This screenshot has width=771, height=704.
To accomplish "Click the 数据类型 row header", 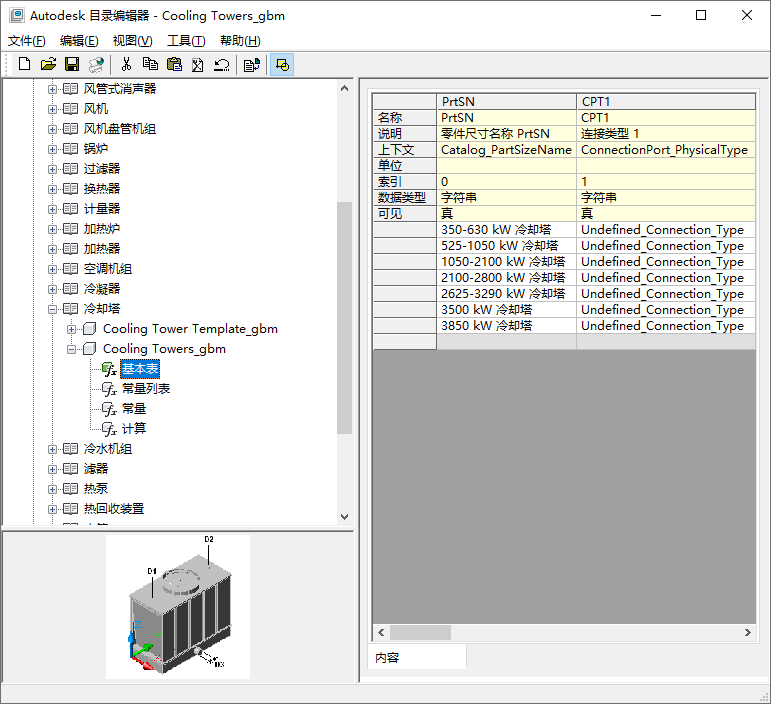I will 405,198.
